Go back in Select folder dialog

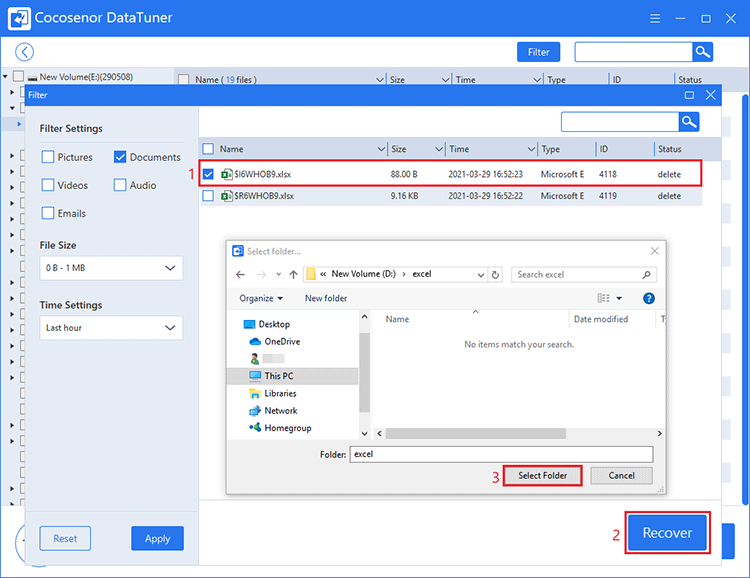(x=240, y=274)
